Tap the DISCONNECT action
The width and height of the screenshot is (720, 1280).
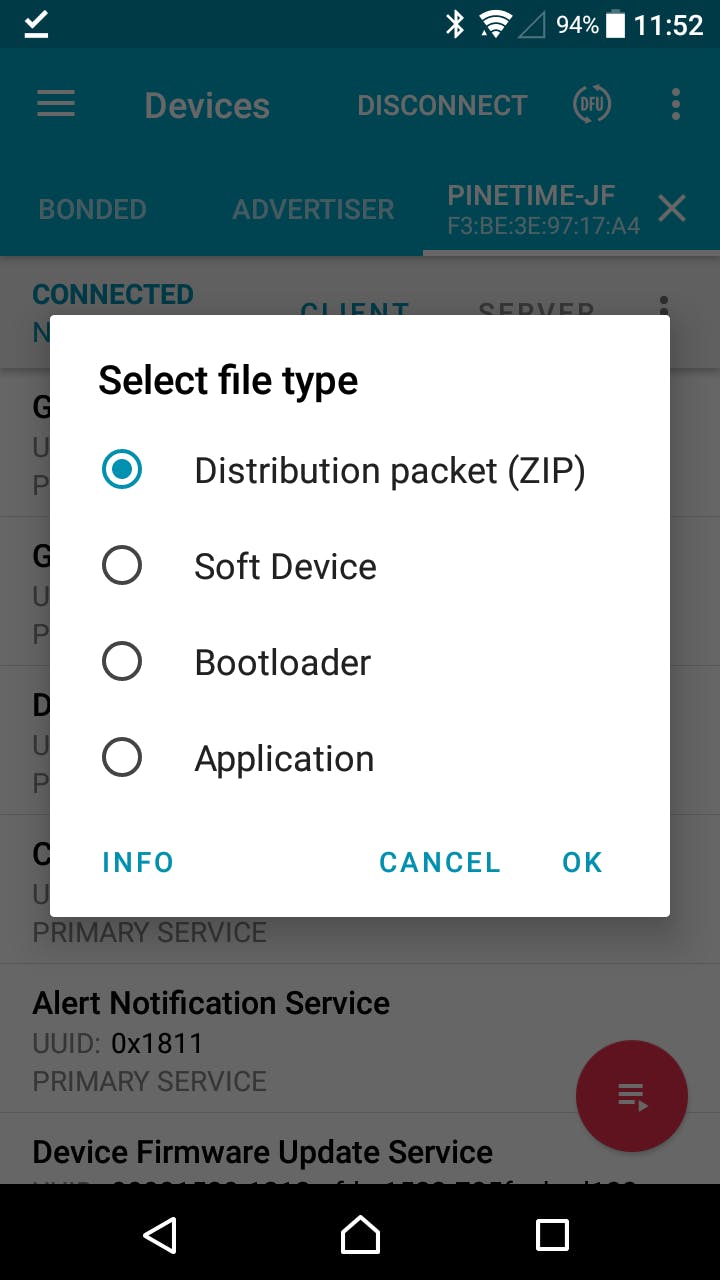click(x=442, y=105)
